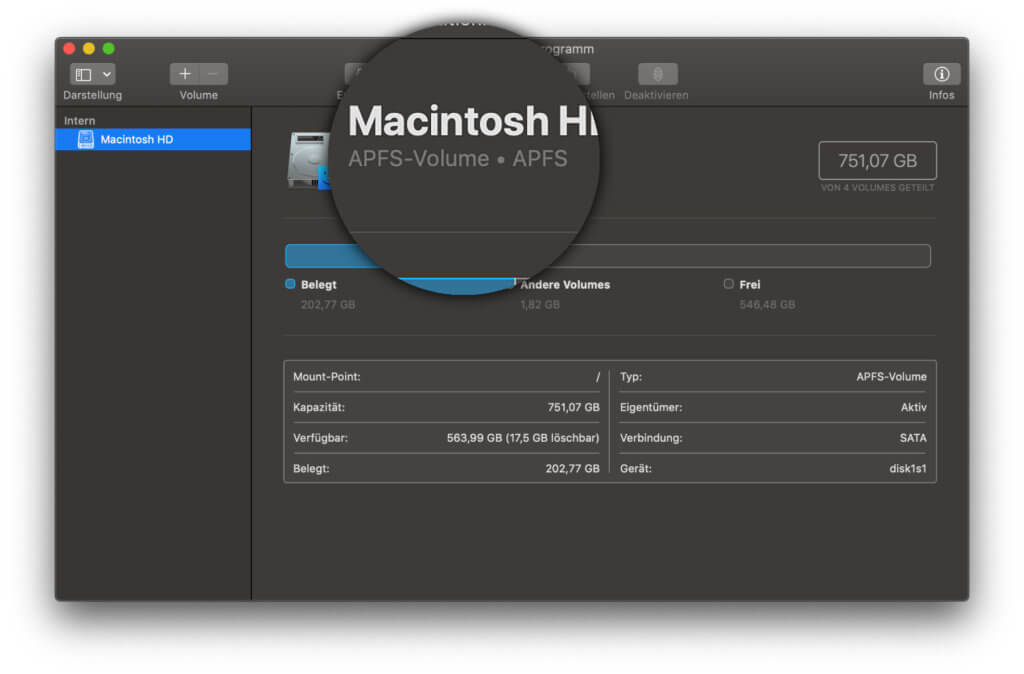Add a volume with the plus button
1024x674 pixels.
(x=185, y=74)
